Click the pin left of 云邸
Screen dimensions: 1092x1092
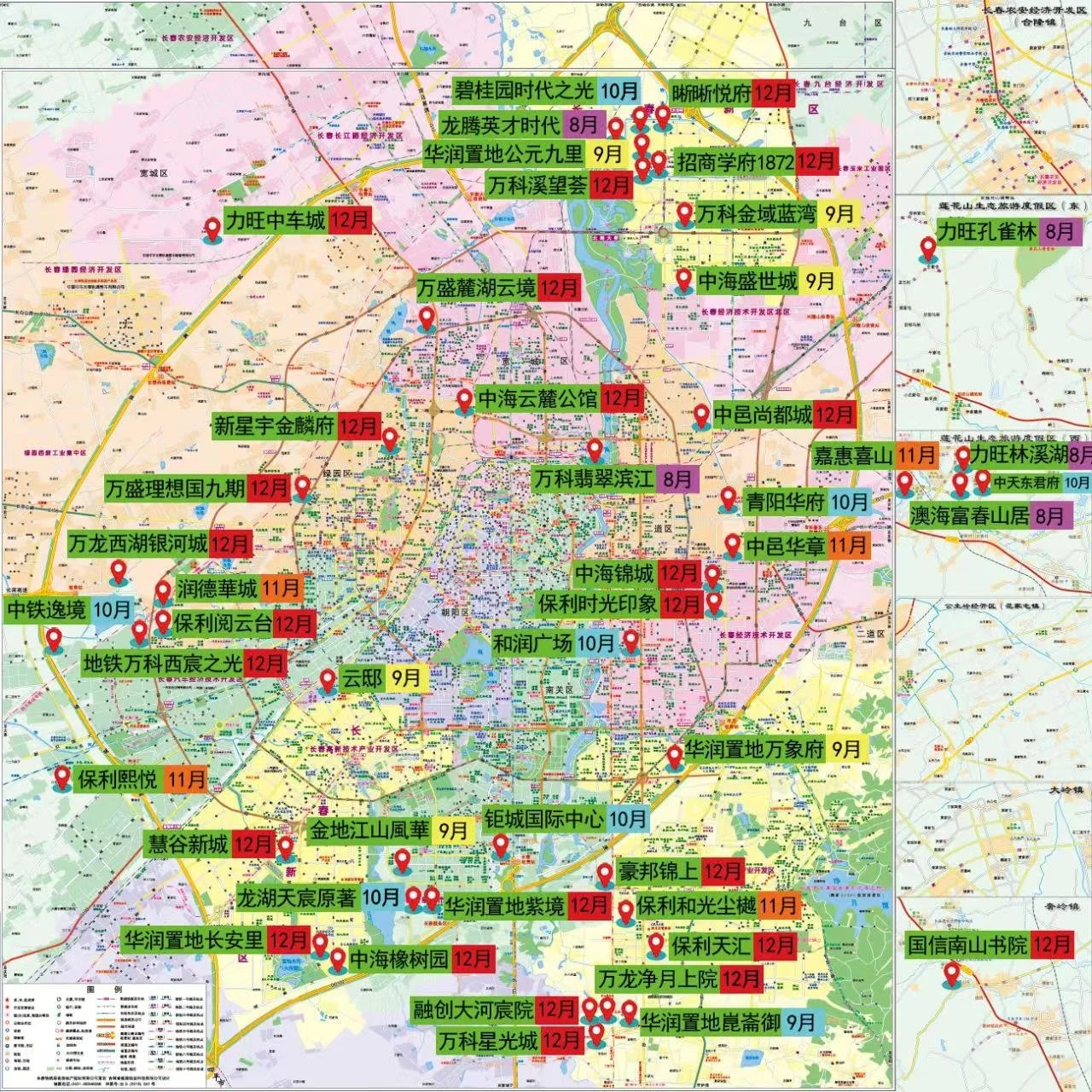[x=328, y=681]
